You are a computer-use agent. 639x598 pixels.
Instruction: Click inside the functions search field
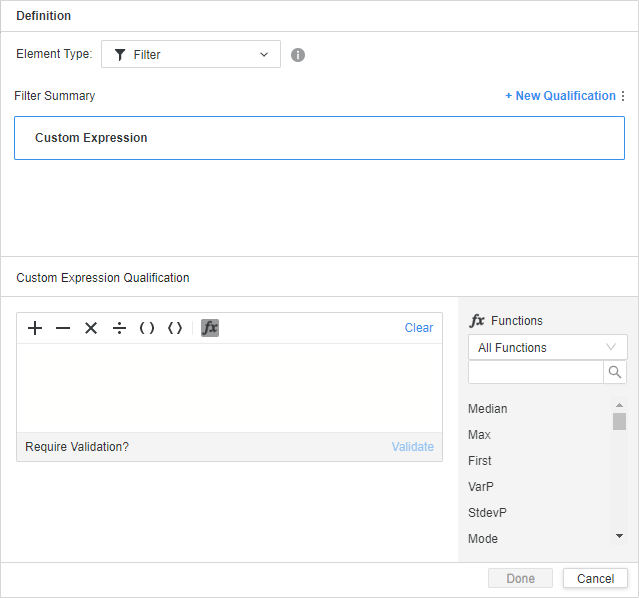pyautogui.click(x=535, y=372)
